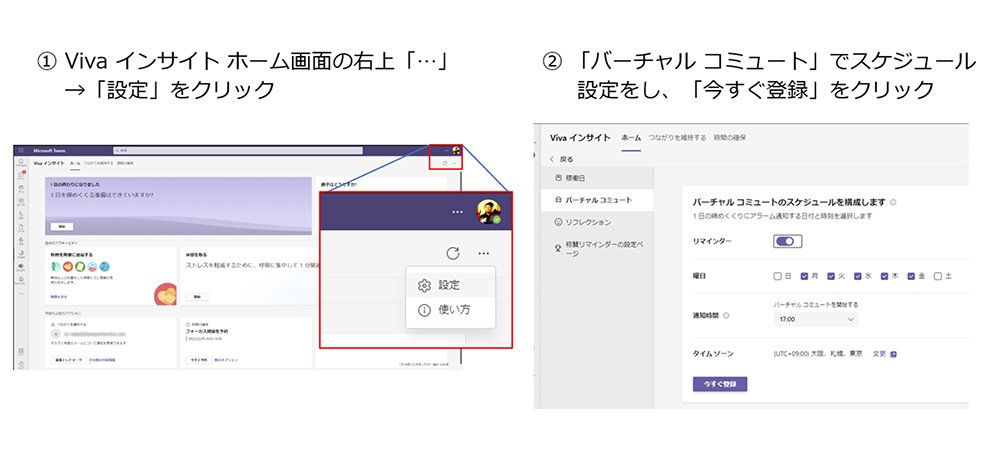Viewport: 1000px width, 451px height.
Task: Click フォーカス時間を予約 heading in left screenshot
Action: [x=207, y=332]
